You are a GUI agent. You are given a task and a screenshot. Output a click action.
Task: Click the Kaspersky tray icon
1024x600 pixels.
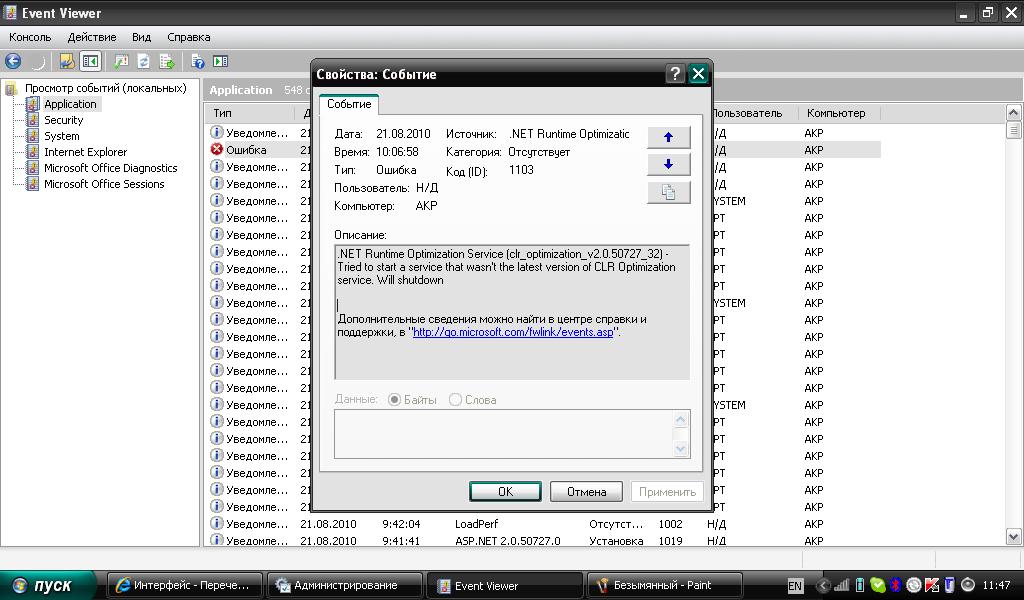tap(932, 585)
